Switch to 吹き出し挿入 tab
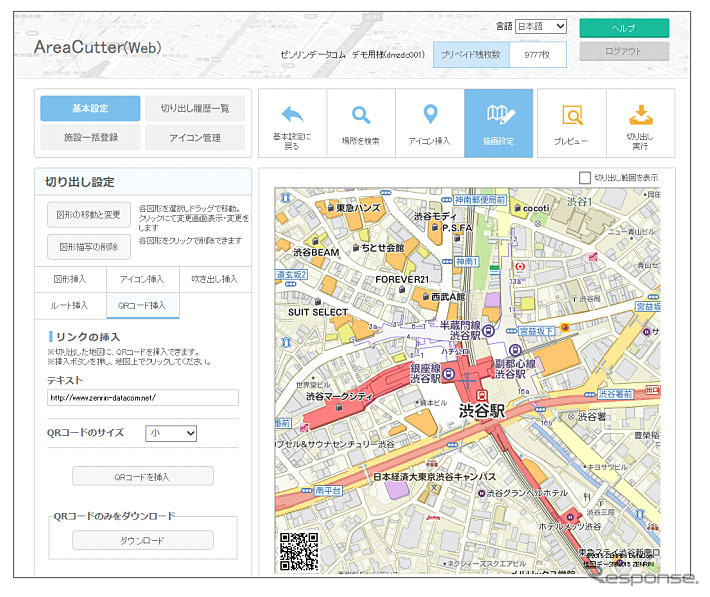The width and height of the screenshot is (710, 597). [215, 279]
